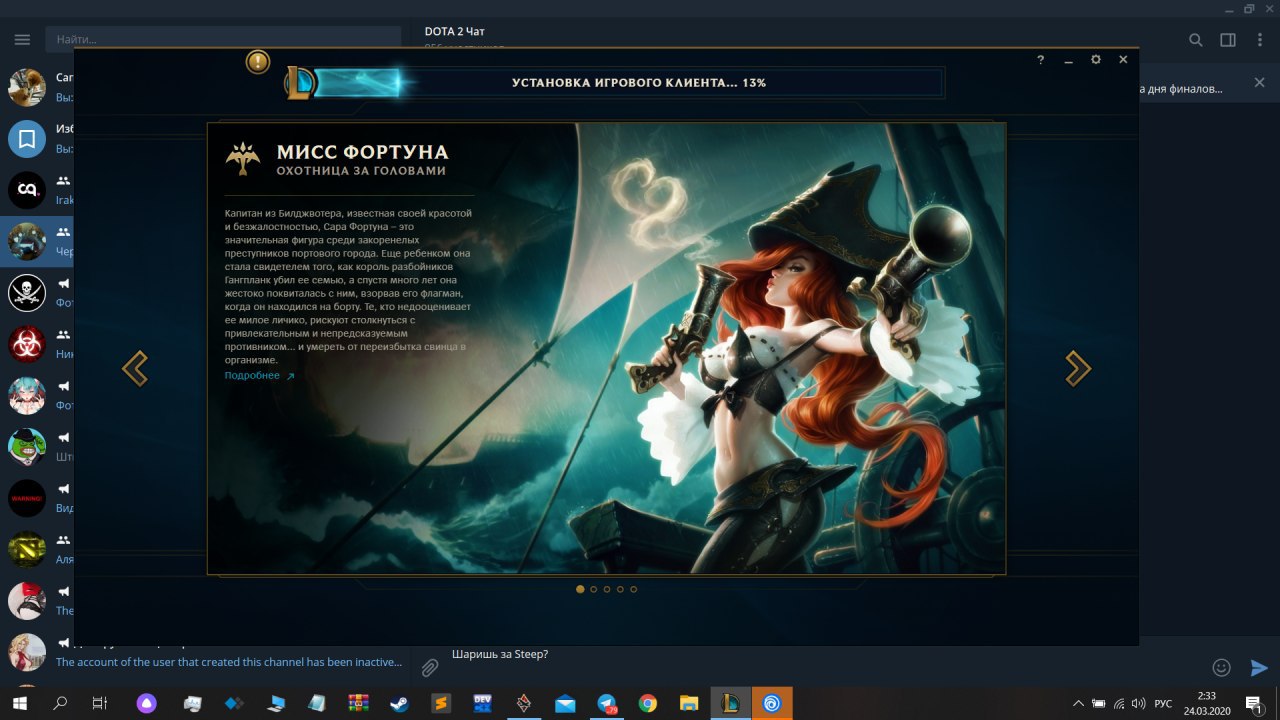Image resolution: width=1280 pixels, height=720 pixels.
Task: Switch input language "РУС"
Action: 1163,703
